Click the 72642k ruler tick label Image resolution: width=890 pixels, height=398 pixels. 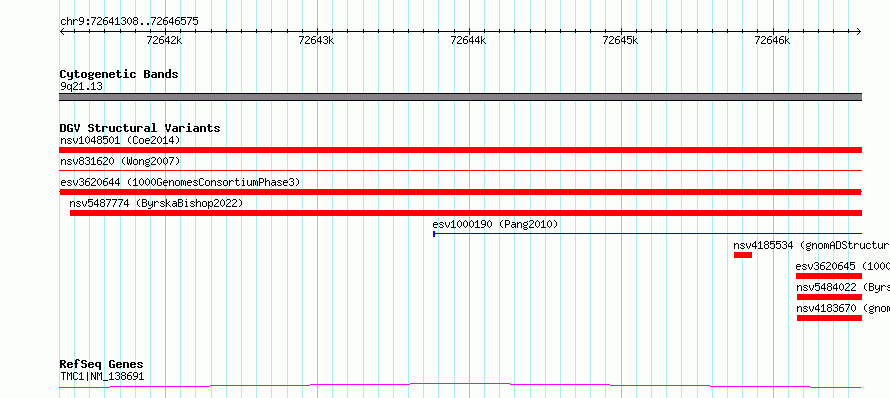(x=164, y=40)
